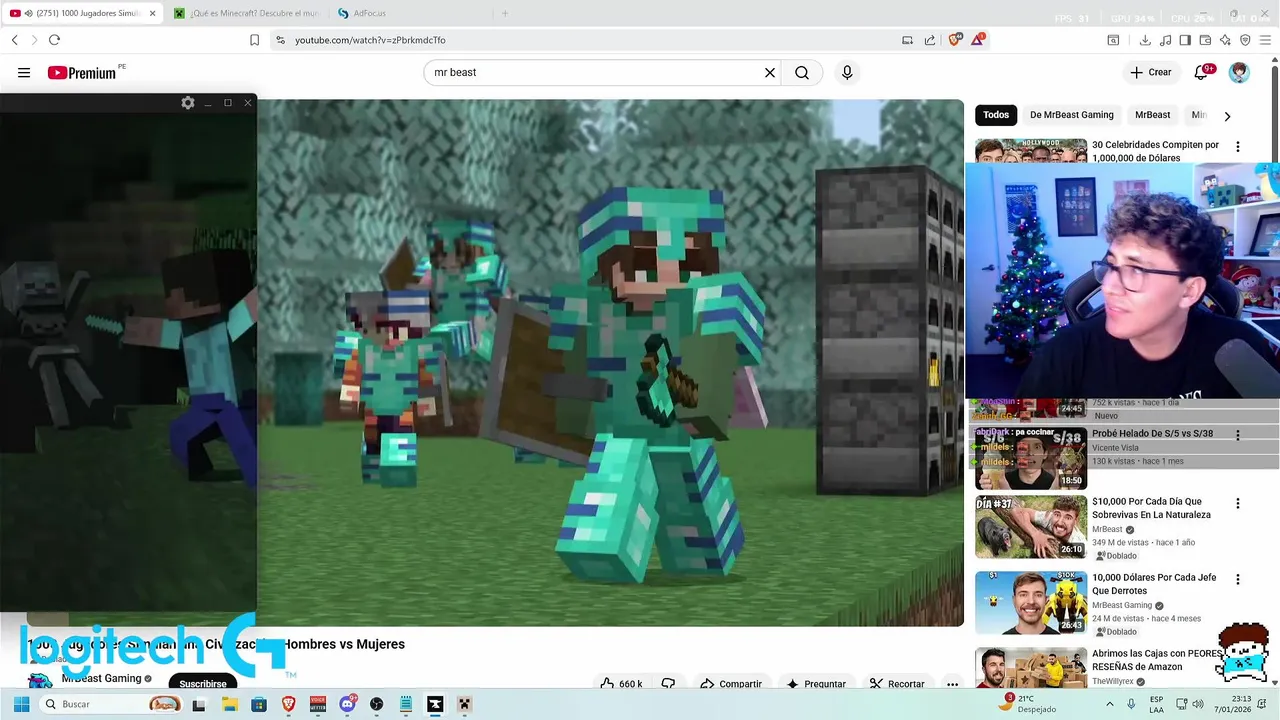Go back to previous page
Image resolution: width=1280 pixels, height=720 pixels.
(x=14, y=40)
